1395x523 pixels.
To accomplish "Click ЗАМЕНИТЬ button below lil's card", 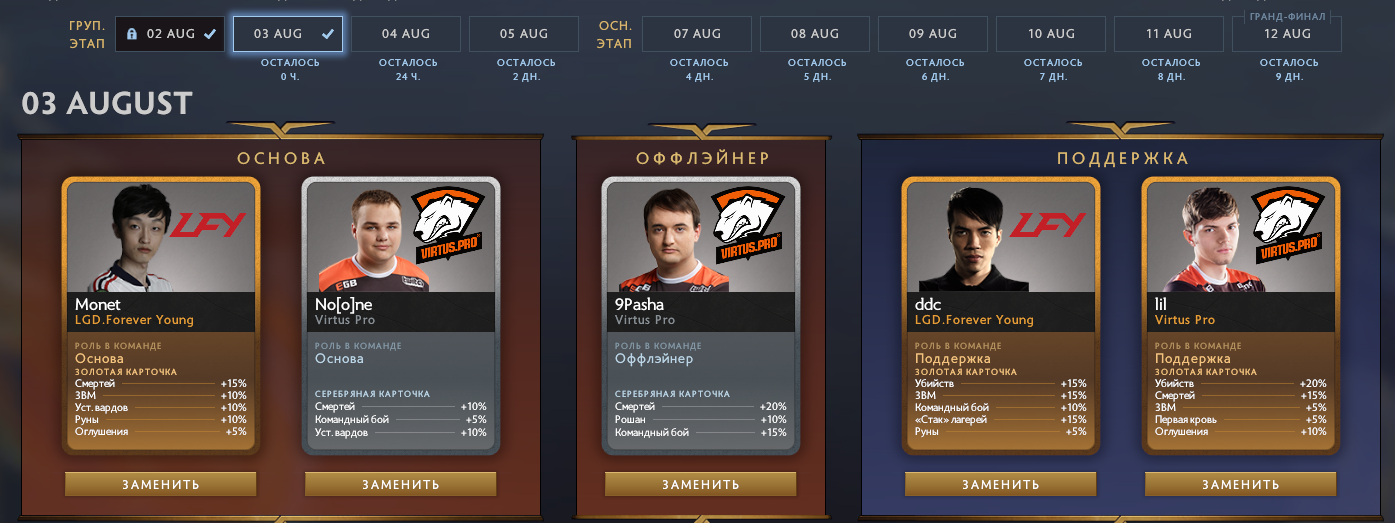I will click(1241, 484).
